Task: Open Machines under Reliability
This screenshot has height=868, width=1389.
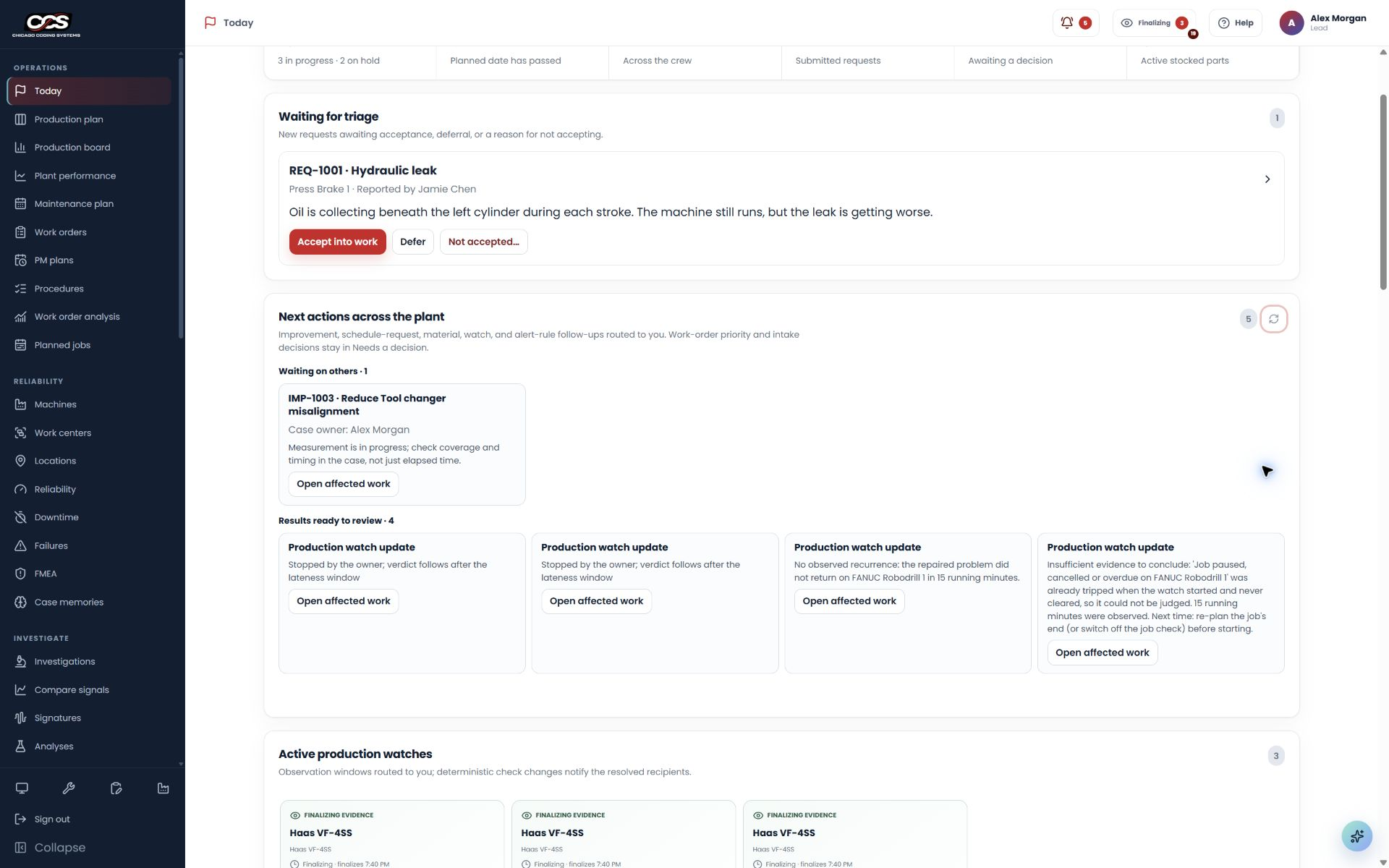Action: (90, 404)
